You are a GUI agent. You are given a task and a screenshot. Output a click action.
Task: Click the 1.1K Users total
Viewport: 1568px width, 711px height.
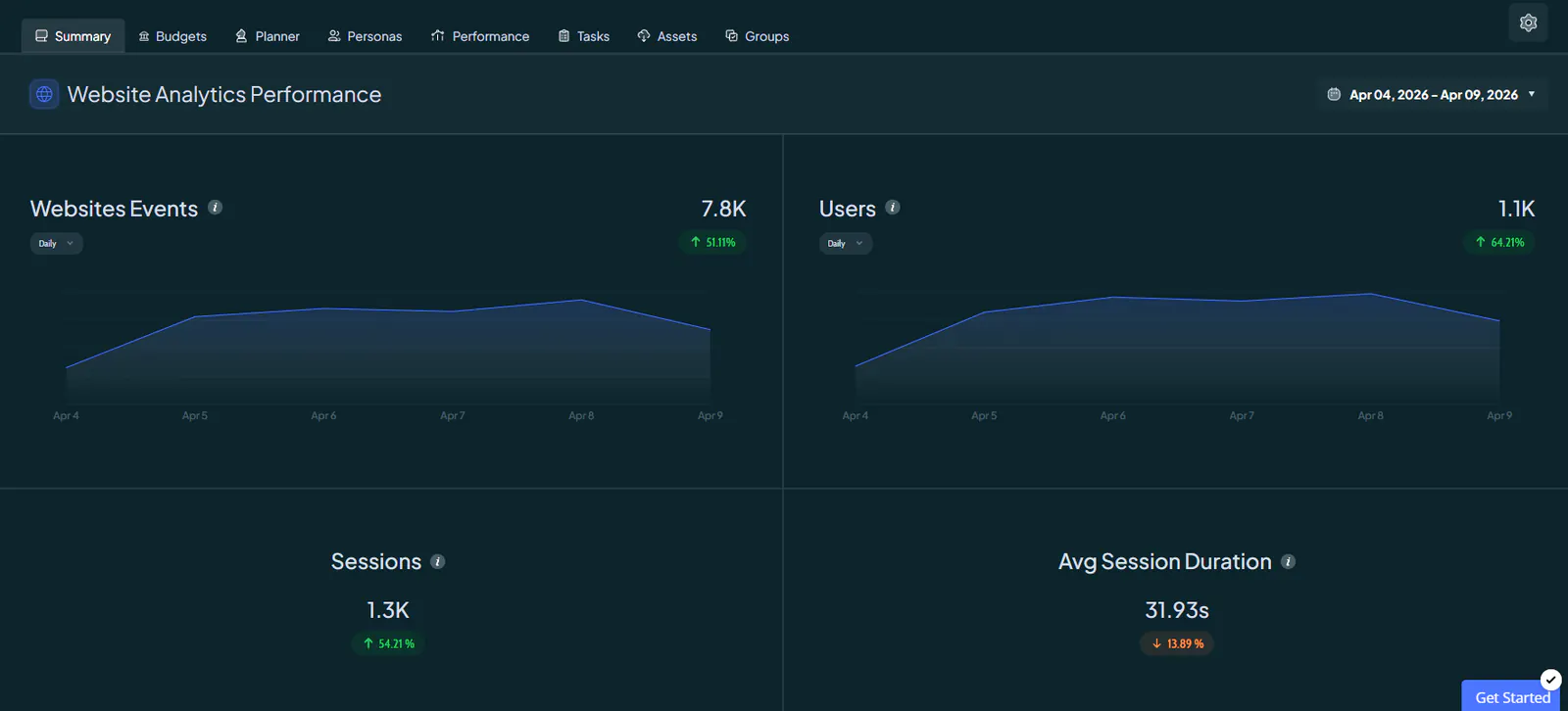[x=1516, y=209]
